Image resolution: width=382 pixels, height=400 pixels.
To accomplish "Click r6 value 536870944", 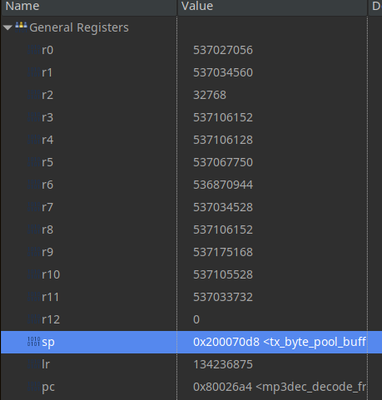I will 223,185.
